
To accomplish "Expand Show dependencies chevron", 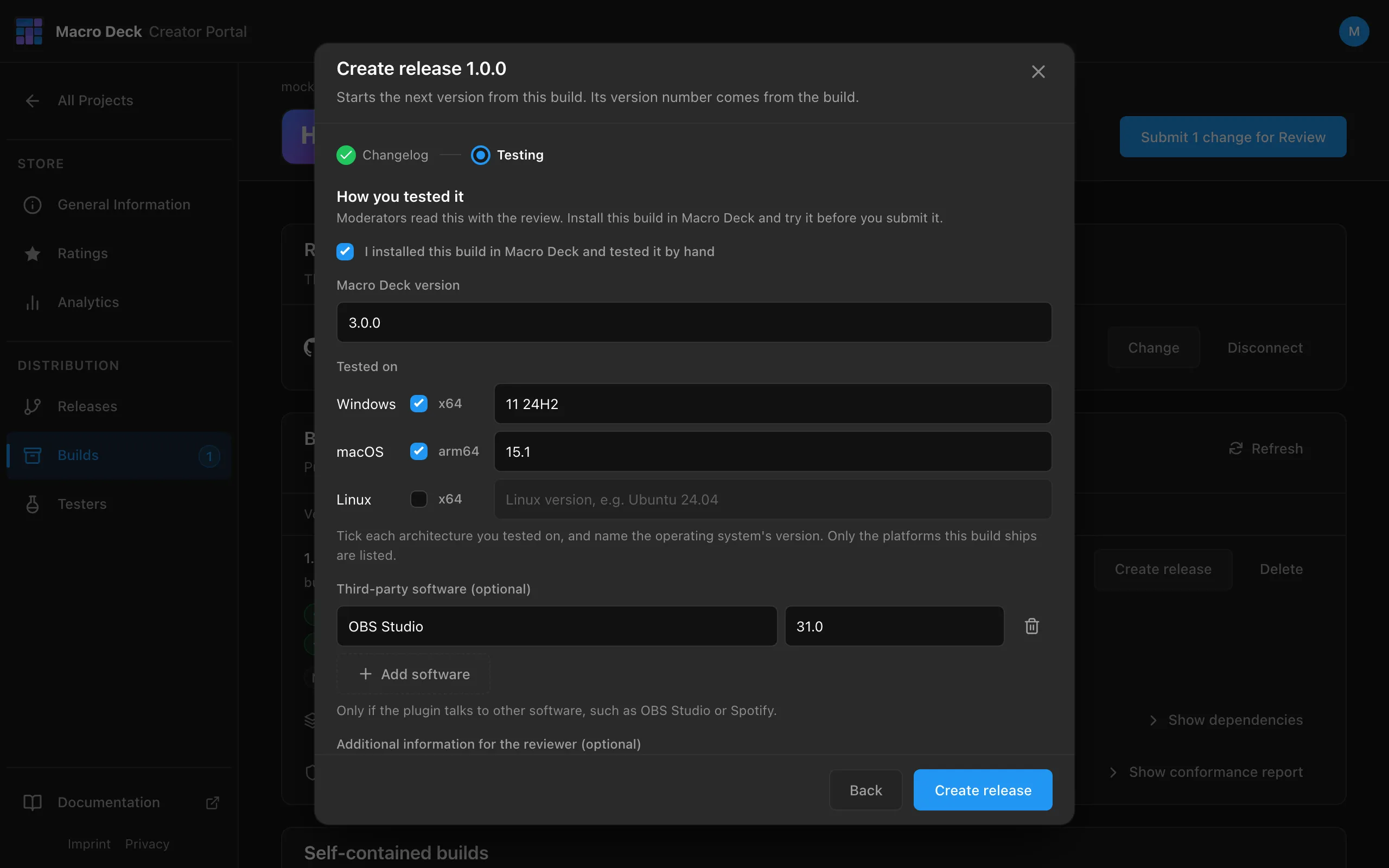I will 1153,720.
